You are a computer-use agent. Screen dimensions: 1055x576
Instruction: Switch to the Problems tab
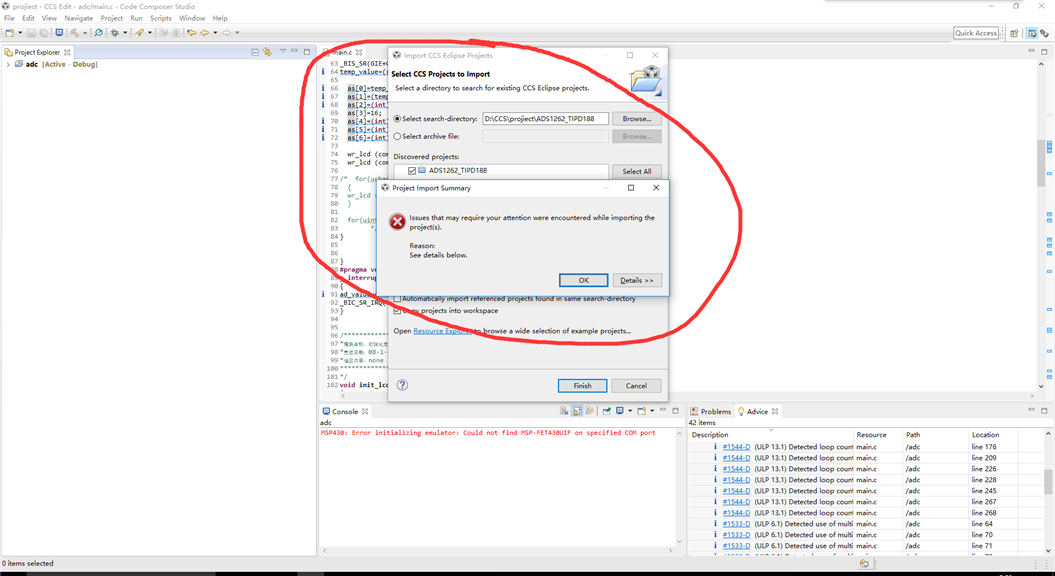coord(711,411)
